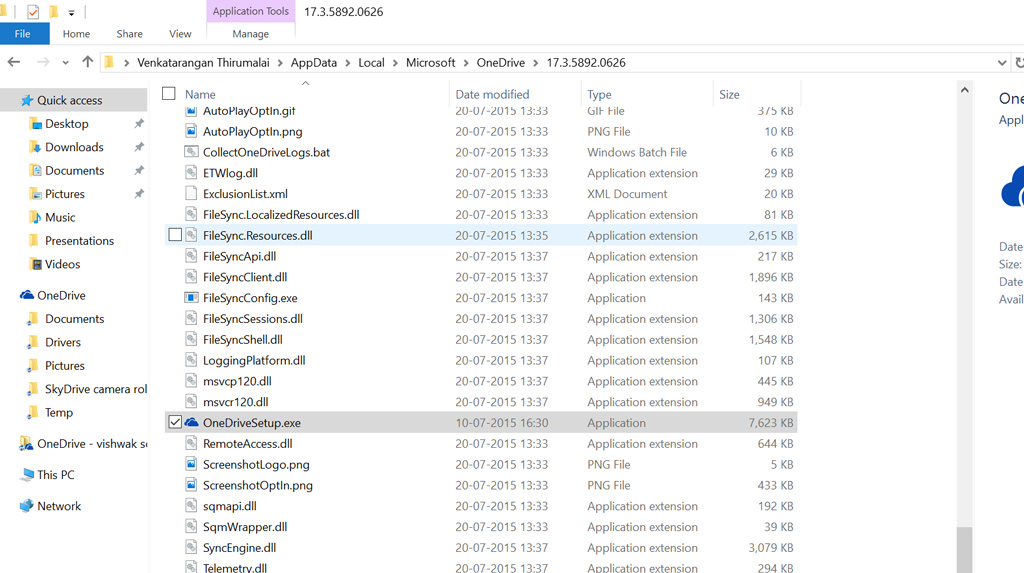Expand the chevron after Microsoft in path
Viewport: 1024px width, 573px height.
pyautogui.click(x=466, y=63)
